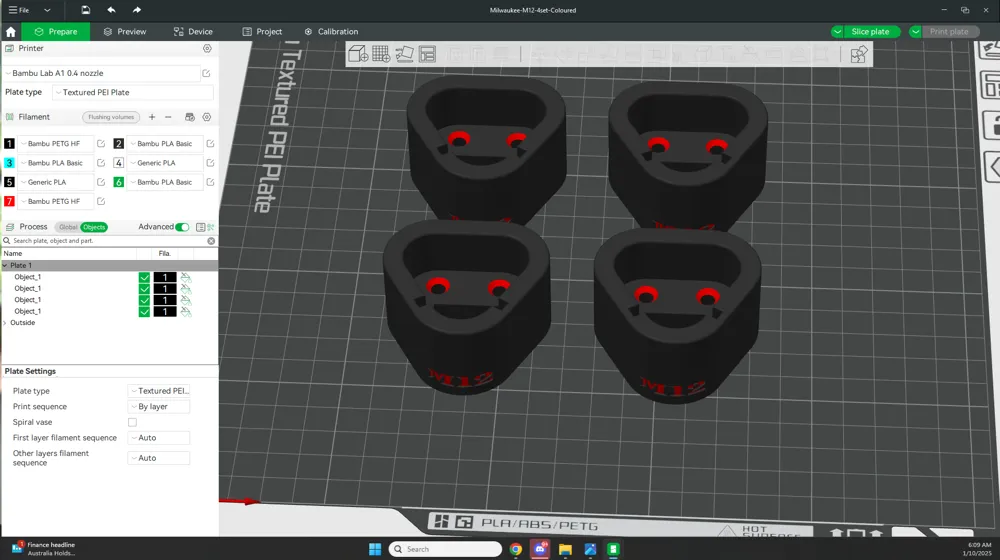Open Filament settings gear icon

coord(207,117)
